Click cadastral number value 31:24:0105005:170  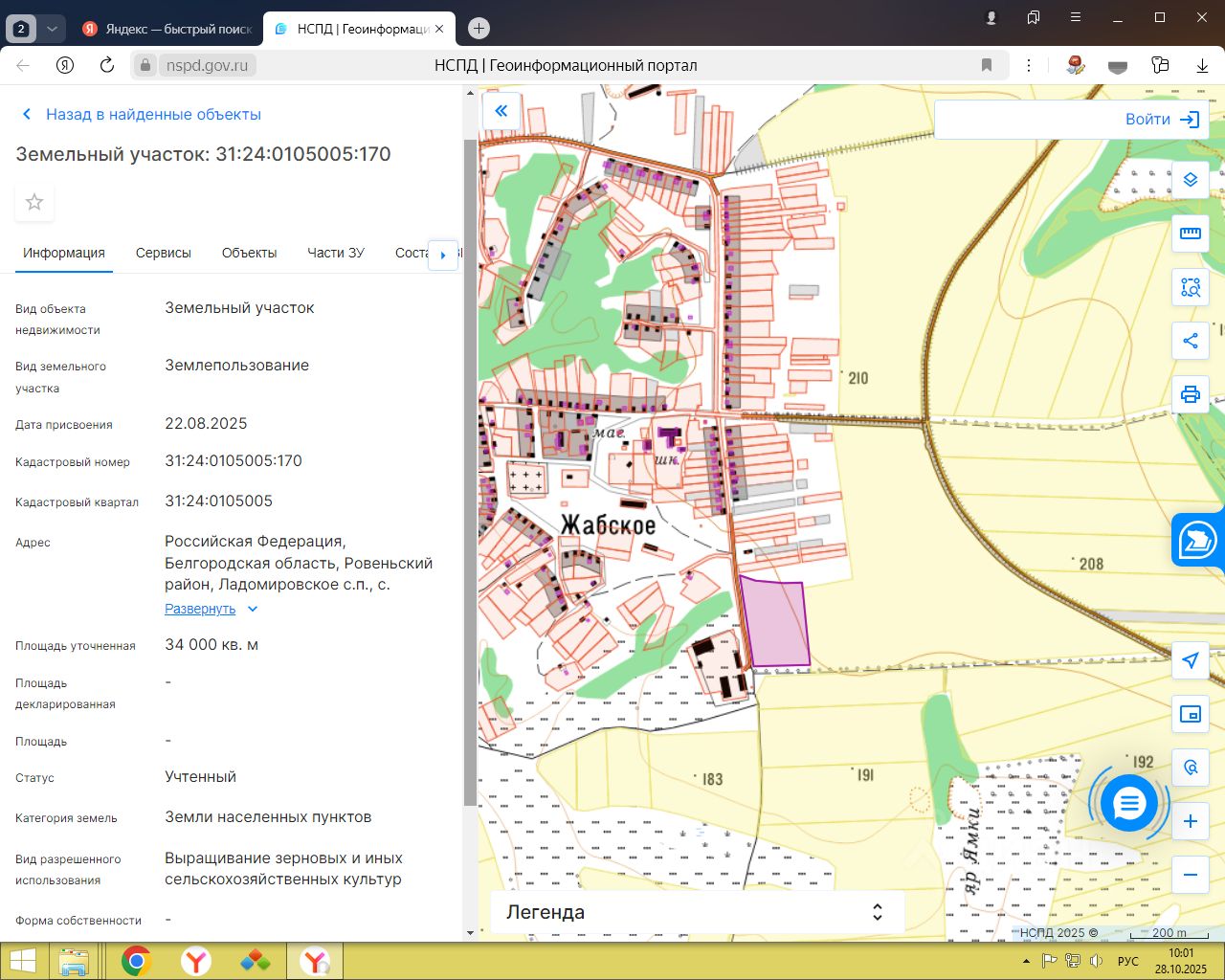click(x=234, y=460)
